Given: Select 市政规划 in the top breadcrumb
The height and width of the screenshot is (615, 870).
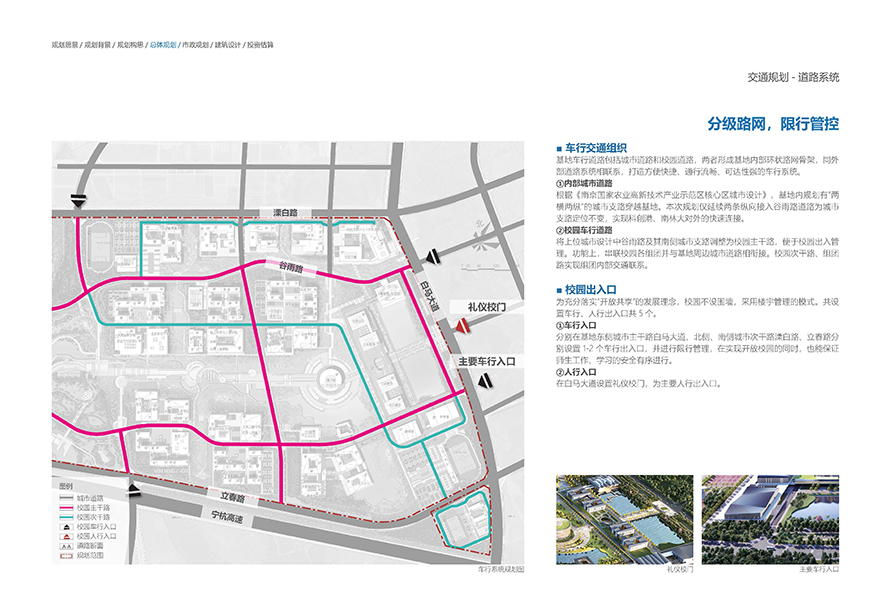Looking at the screenshot, I should [196, 45].
